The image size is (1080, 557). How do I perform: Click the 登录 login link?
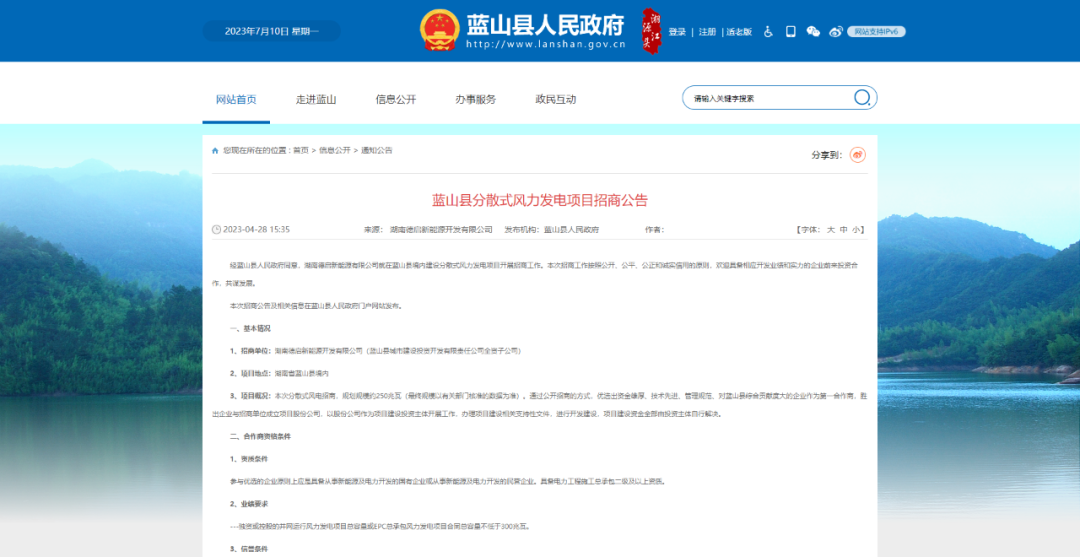677,32
